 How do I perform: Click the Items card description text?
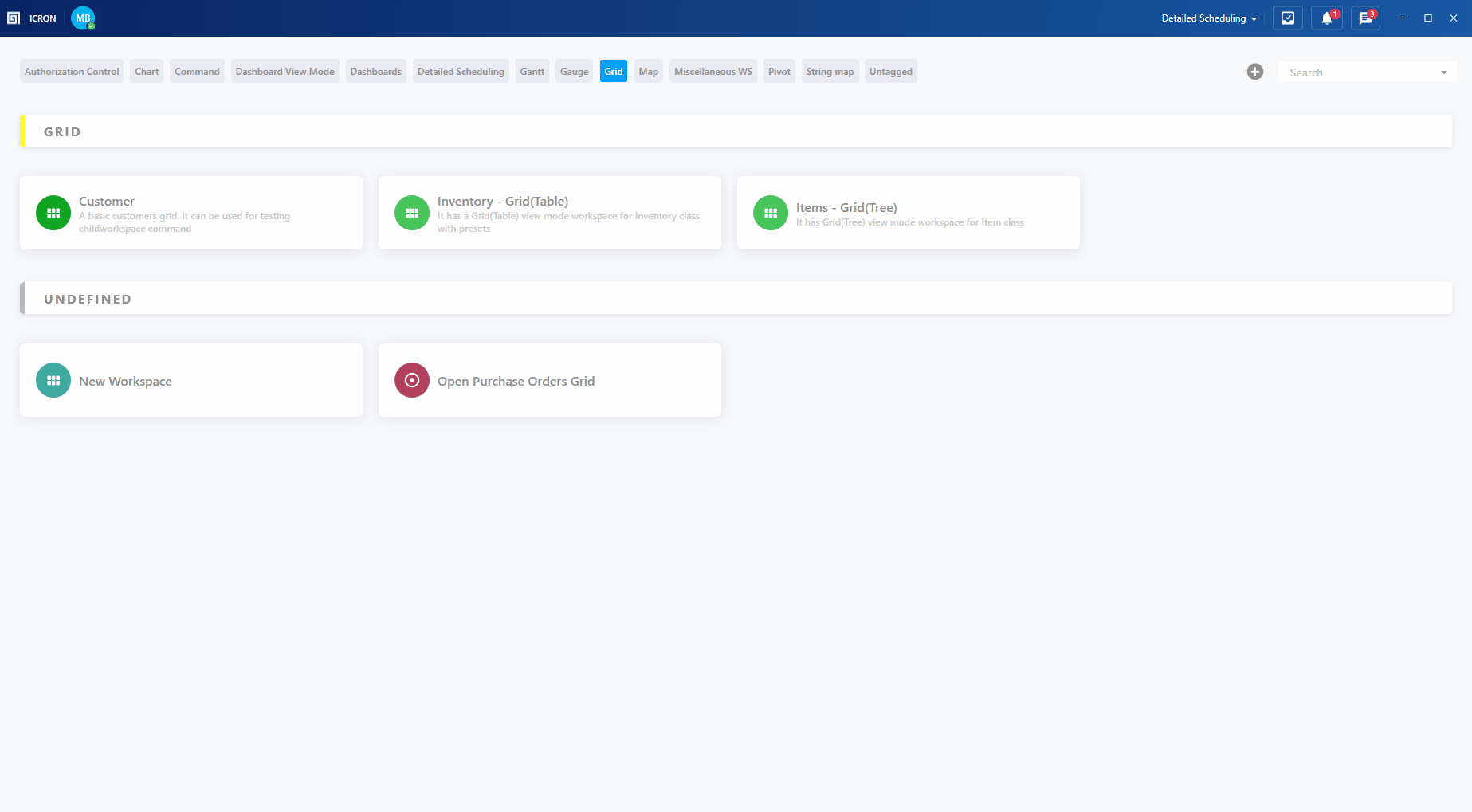(910, 222)
